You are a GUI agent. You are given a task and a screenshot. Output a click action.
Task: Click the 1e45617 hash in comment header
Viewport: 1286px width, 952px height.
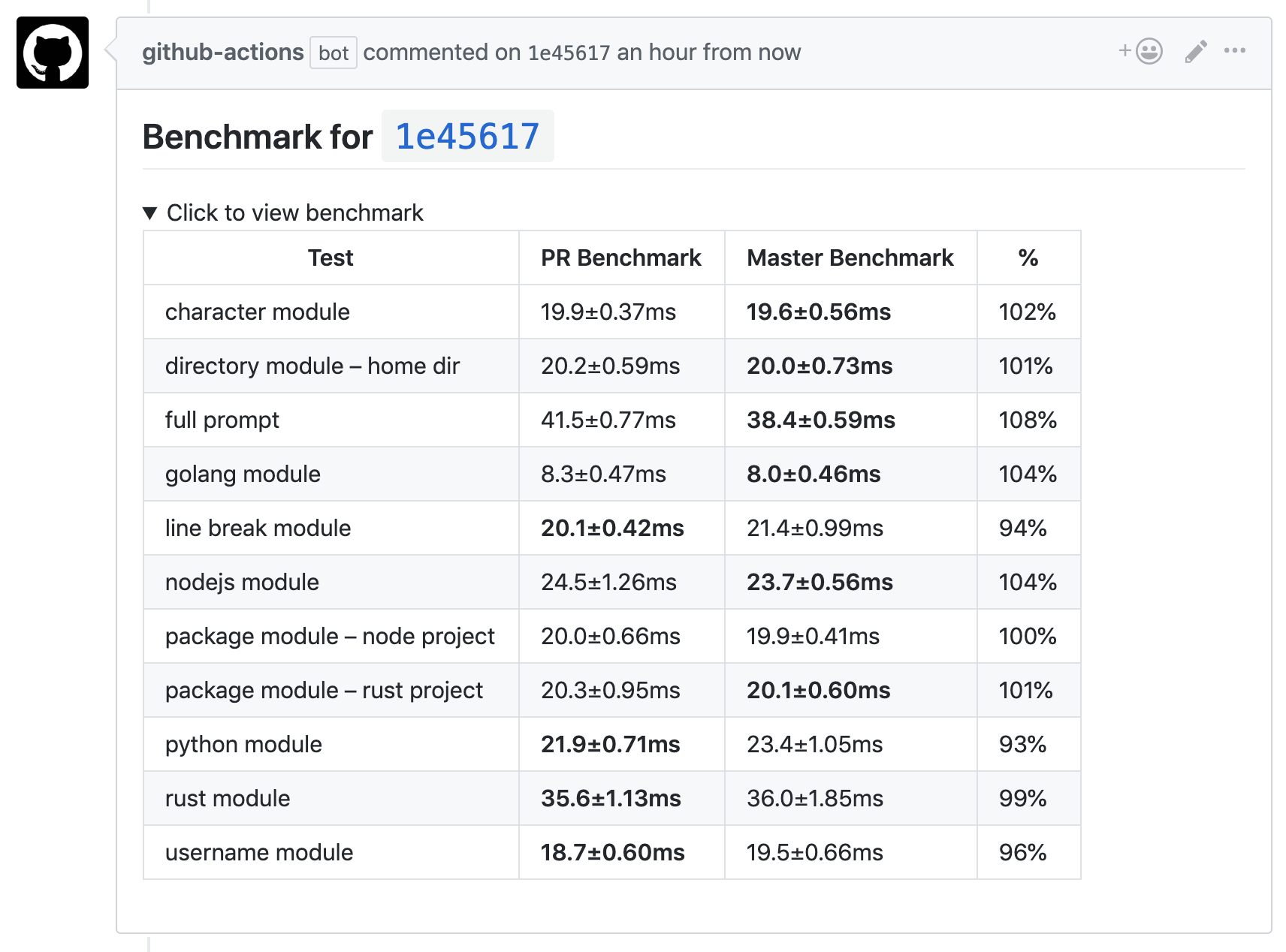pyautogui.click(x=569, y=53)
